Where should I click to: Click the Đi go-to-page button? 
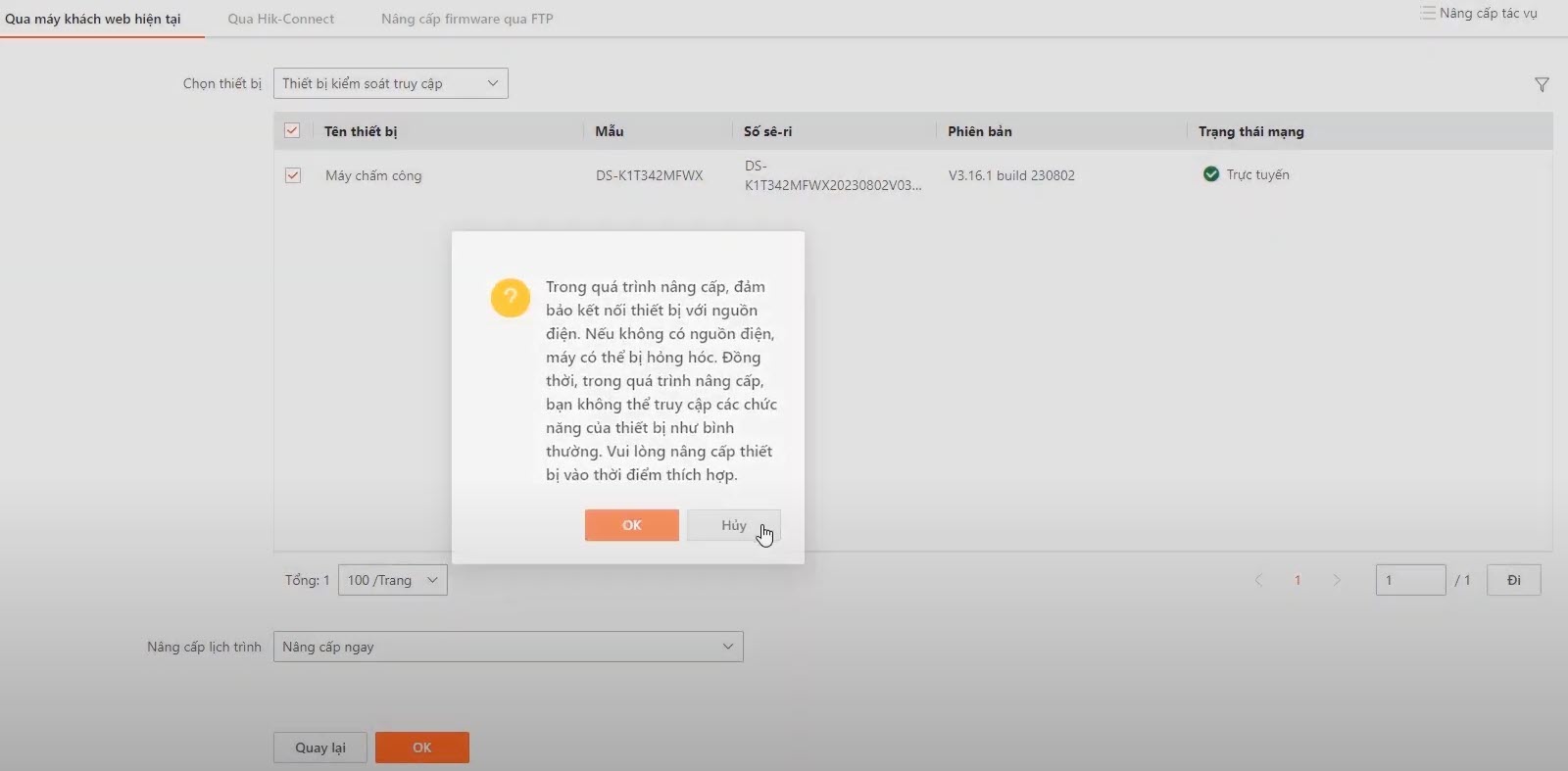click(1513, 580)
